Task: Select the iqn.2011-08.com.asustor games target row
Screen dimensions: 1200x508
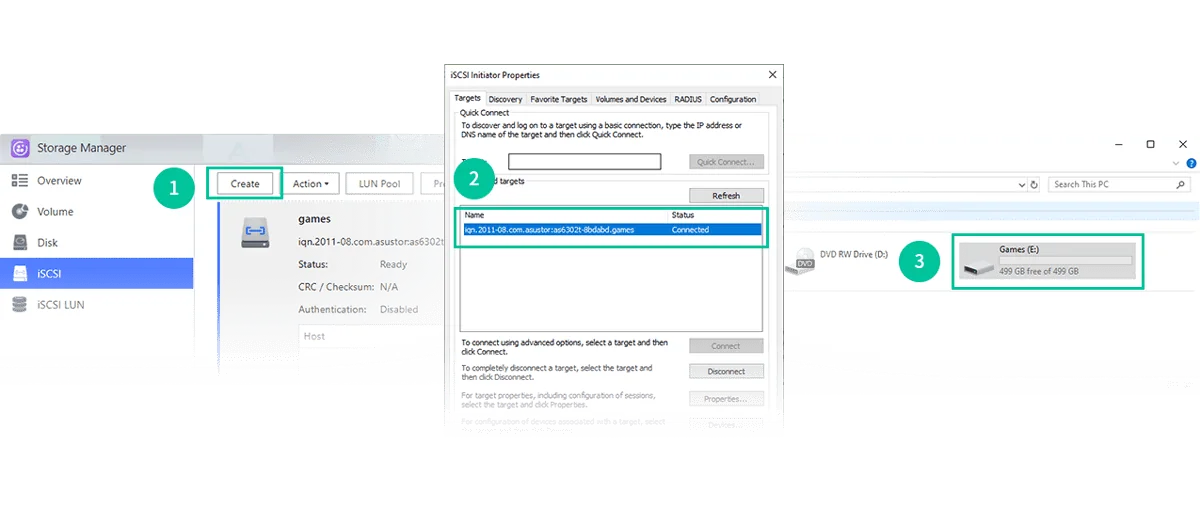Action: click(611, 230)
